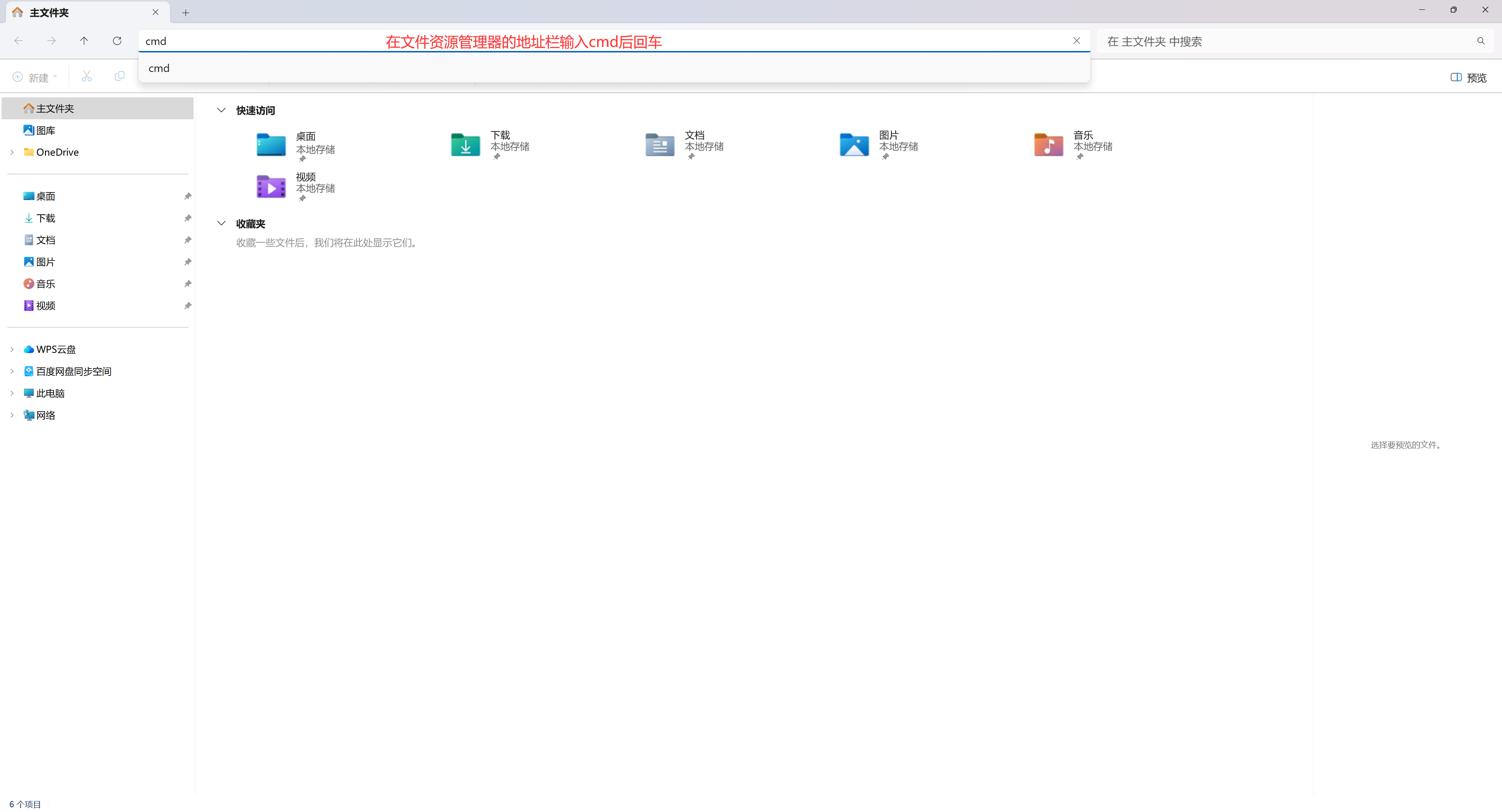Viewport: 1502px width, 812px height.
Task: Select 图库 in the sidebar
Action: pyautogui.click(x=45, y=131)
